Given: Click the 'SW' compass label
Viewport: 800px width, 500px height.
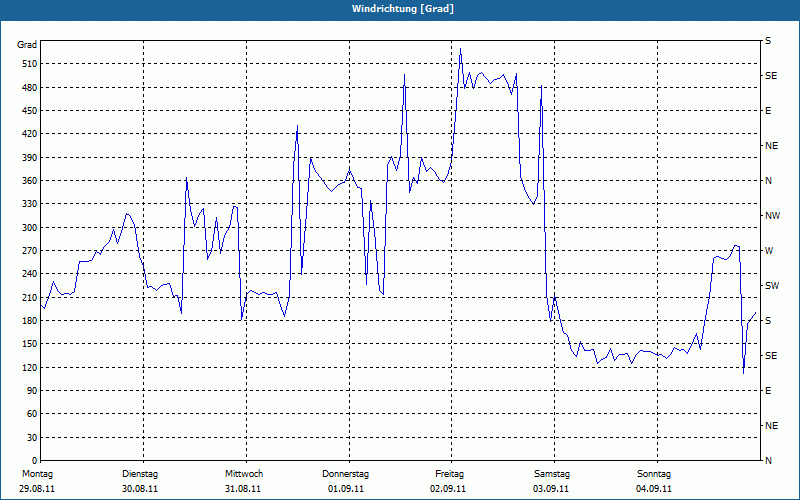Looking at the screenshot, I should coord(772,286).
